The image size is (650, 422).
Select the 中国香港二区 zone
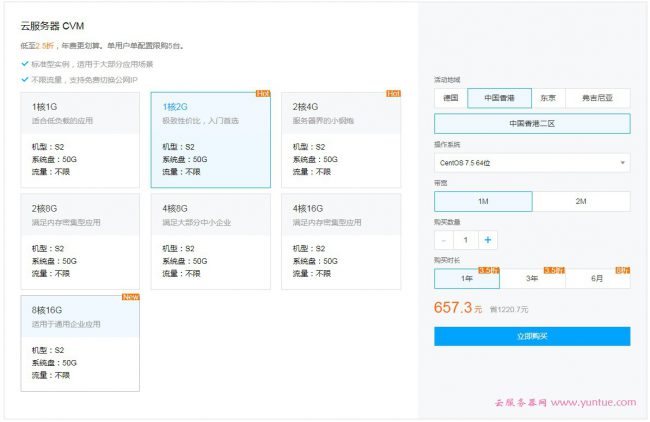coord(532,124)
